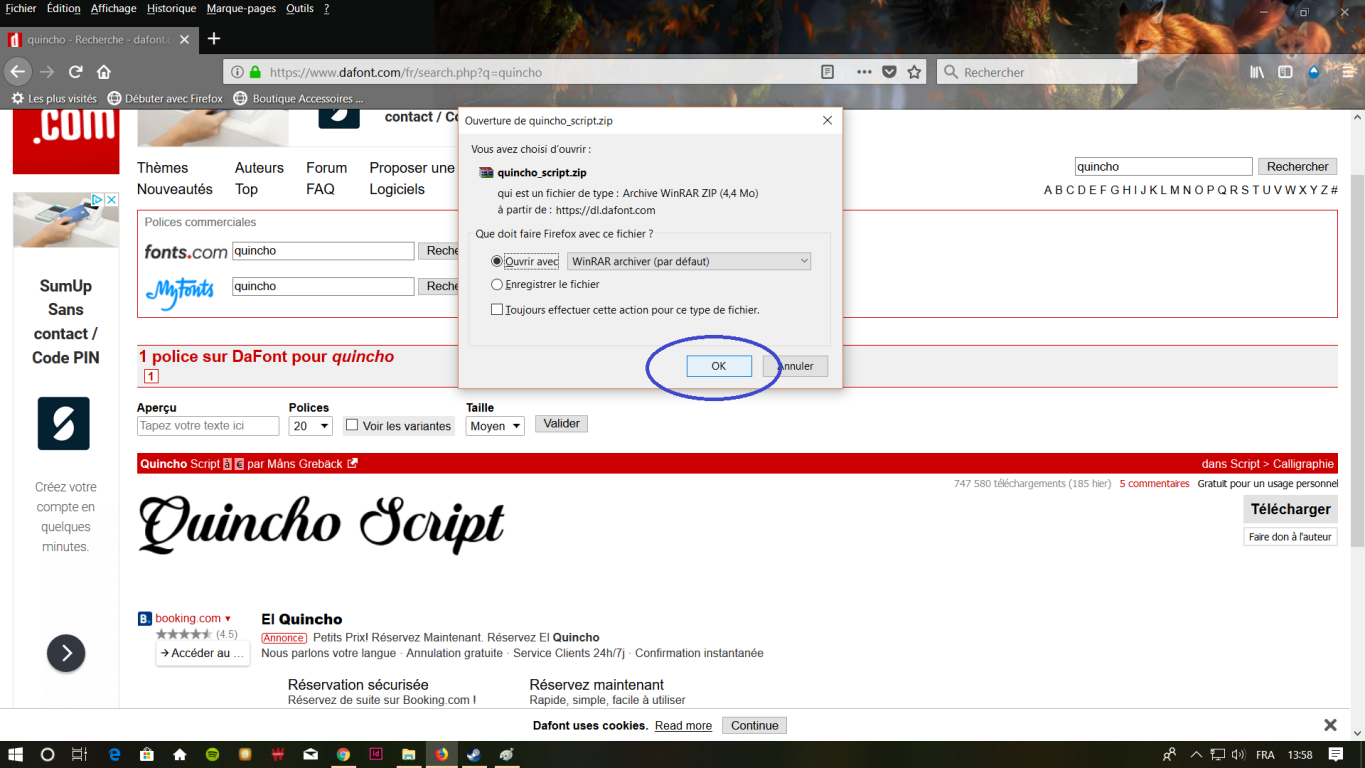
Task: Toggle reader view icon in address bar
Action: click(827, 72)
